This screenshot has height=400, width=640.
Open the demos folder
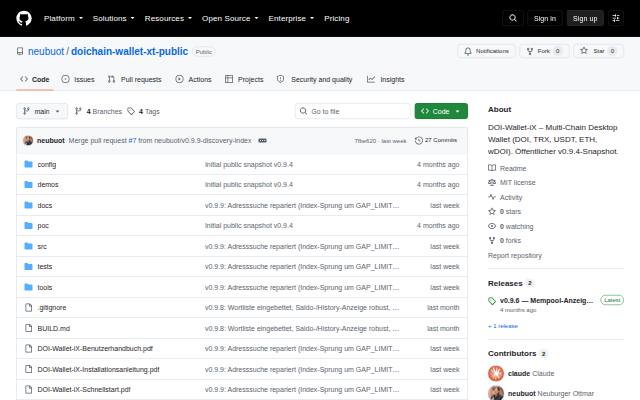[x=48, y=184]
